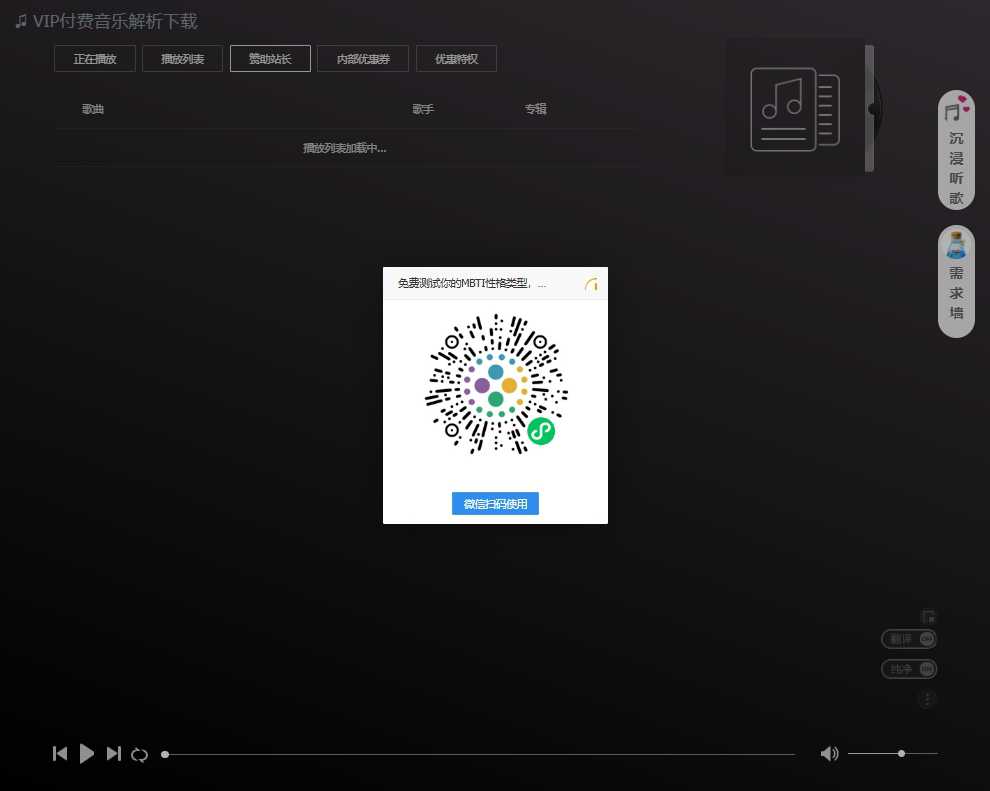Click the 微信扫码使用 button

pos(495,504)
